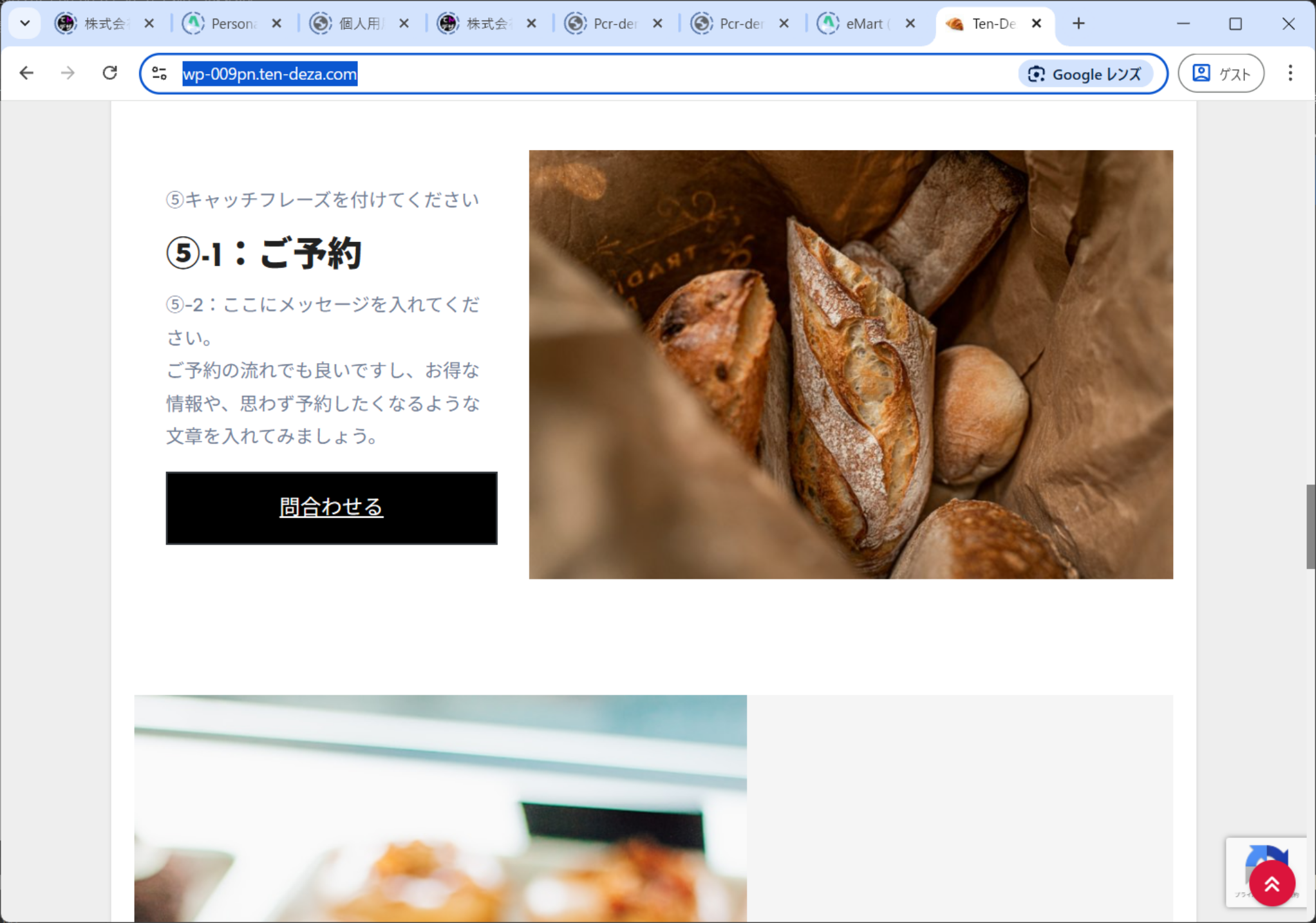This screenshot has width=1316, height=923.
Task: Click the browser back arrow
Action: (x=26, y=73)
